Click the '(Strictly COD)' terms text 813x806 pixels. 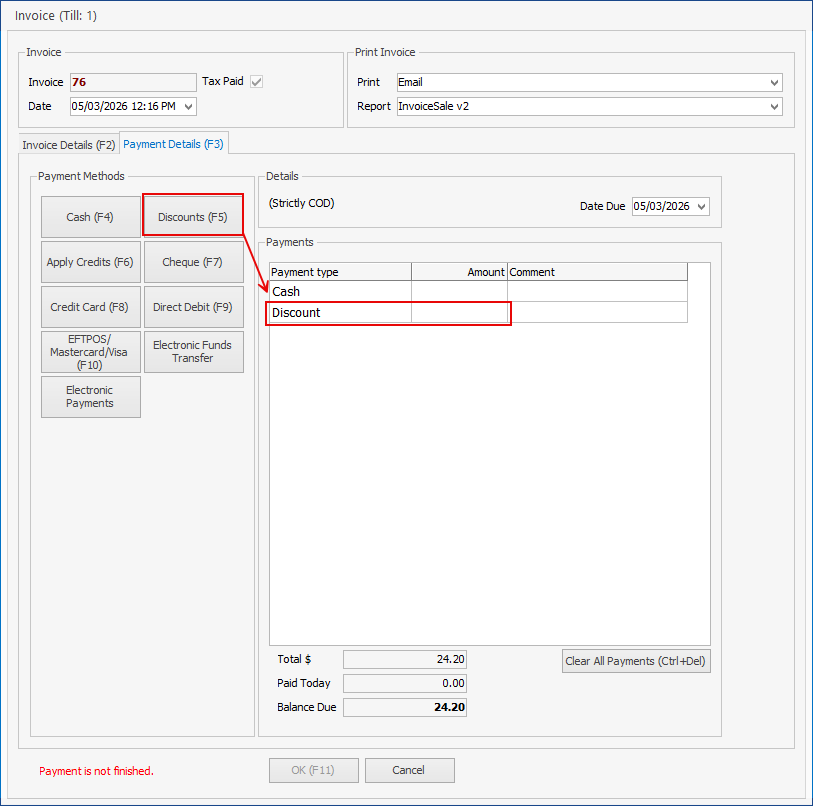[x=301, y=203]
